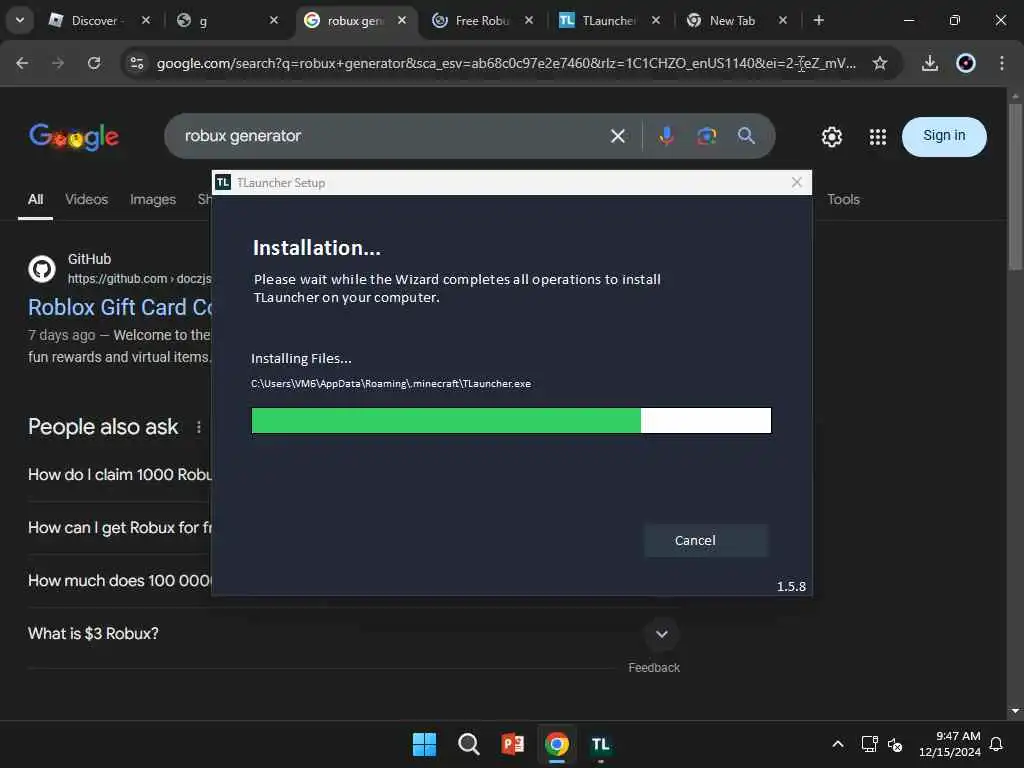1024x768 pixels.
Task: Switch to the New Tab tab
Action: (x=732, y=21)
